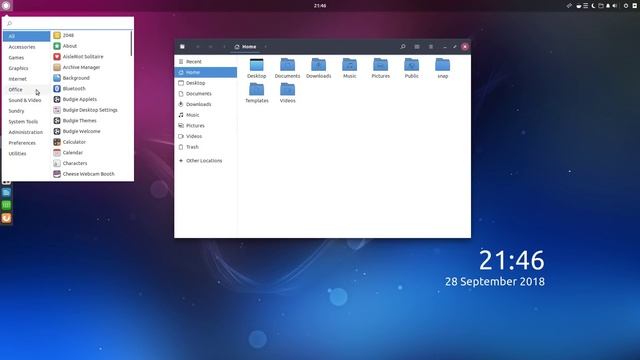The width and height of the screenshot is (640, 360).
Task: Open the Documents folder icon in Files
Action: click(287, 68)
